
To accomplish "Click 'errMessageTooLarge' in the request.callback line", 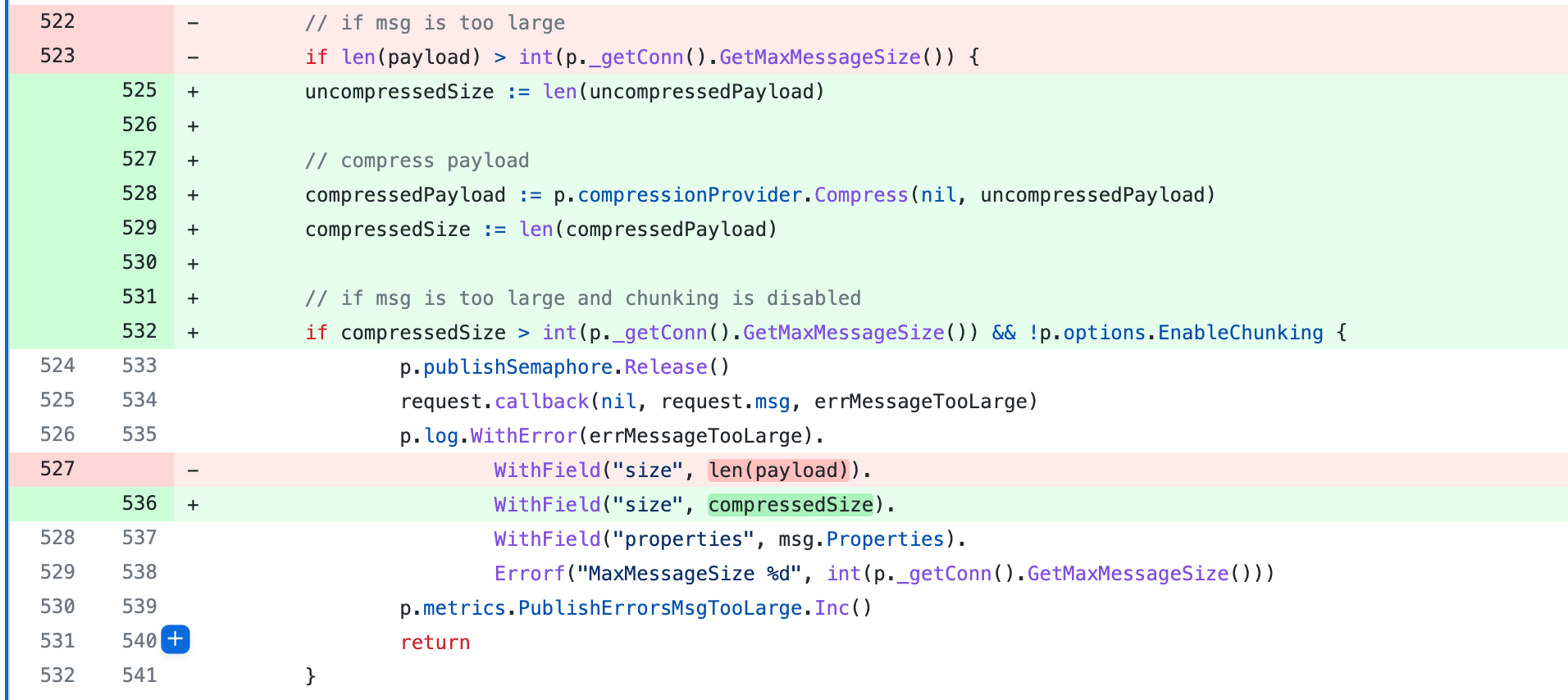I will pyautogui.click(x=921, y=402).
